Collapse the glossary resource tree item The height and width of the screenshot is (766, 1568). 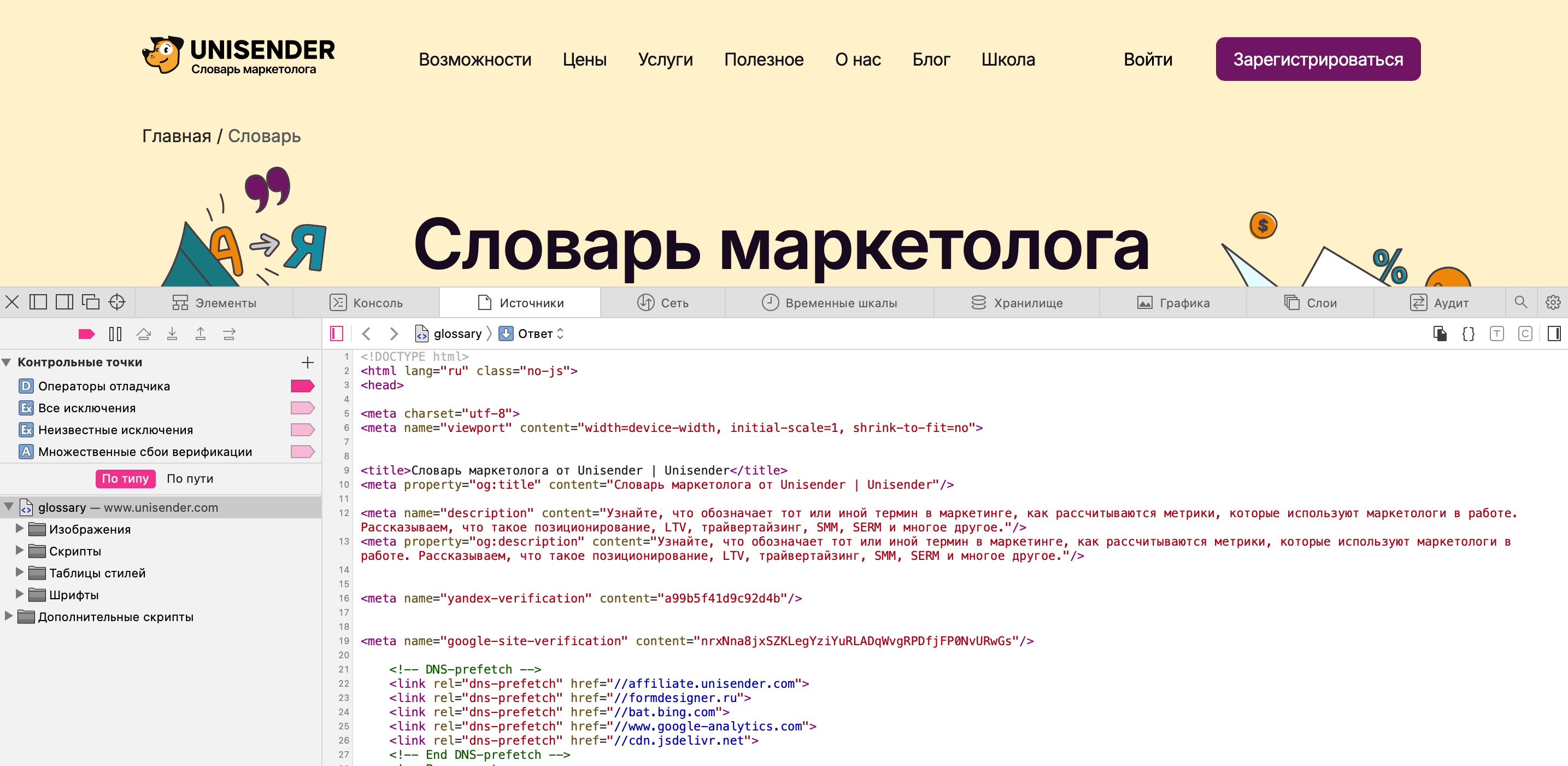[x=9, y=507]
